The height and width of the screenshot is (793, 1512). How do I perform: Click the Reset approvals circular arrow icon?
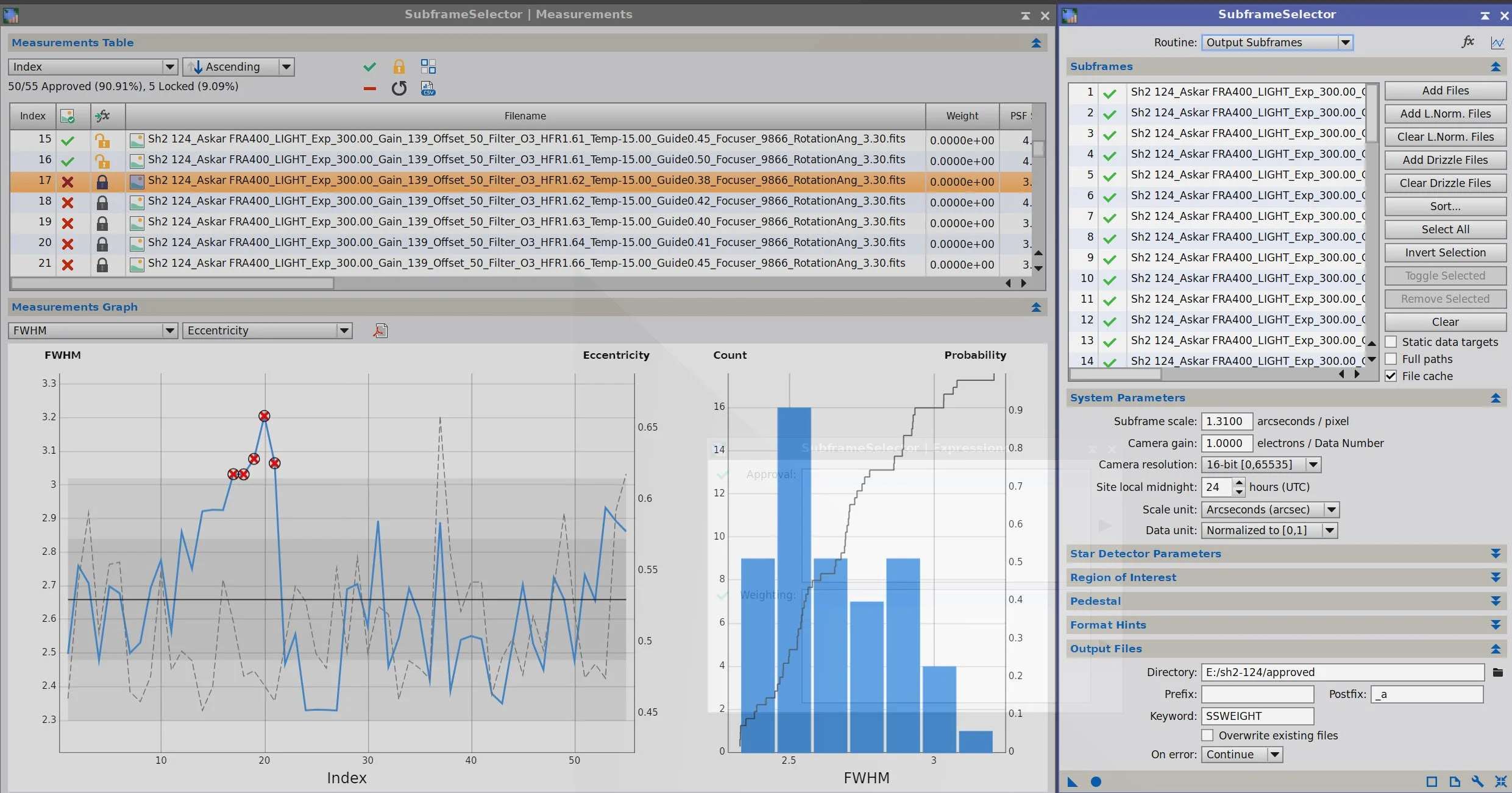(x=399, y=89)
